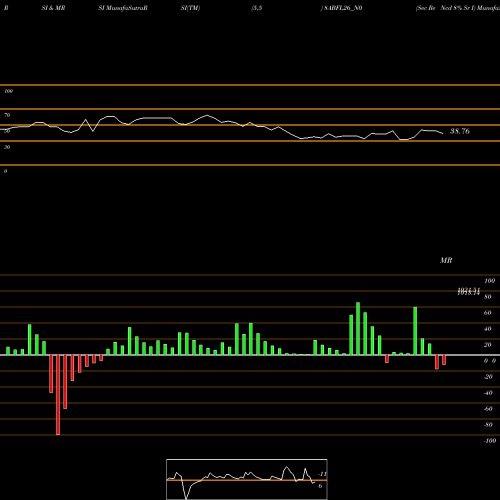Click the 30 level label on RSI axis
The width and height of the screenshot is (500, 500).
tap(7, 147)
